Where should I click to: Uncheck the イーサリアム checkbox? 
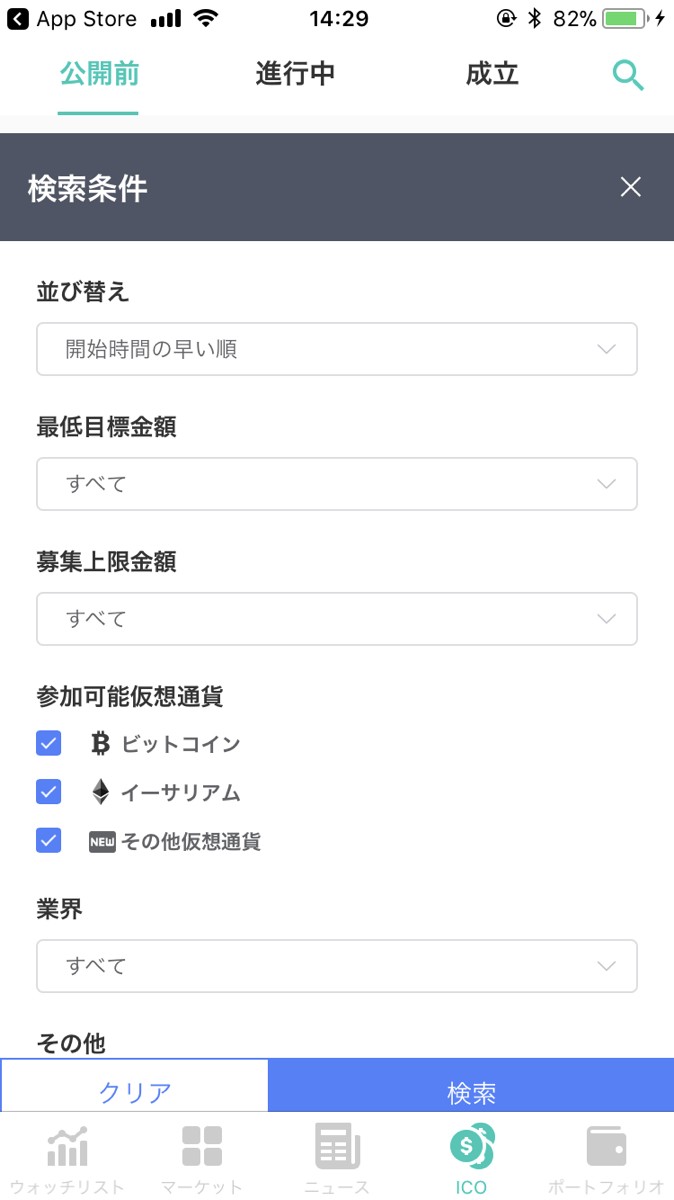49,792
